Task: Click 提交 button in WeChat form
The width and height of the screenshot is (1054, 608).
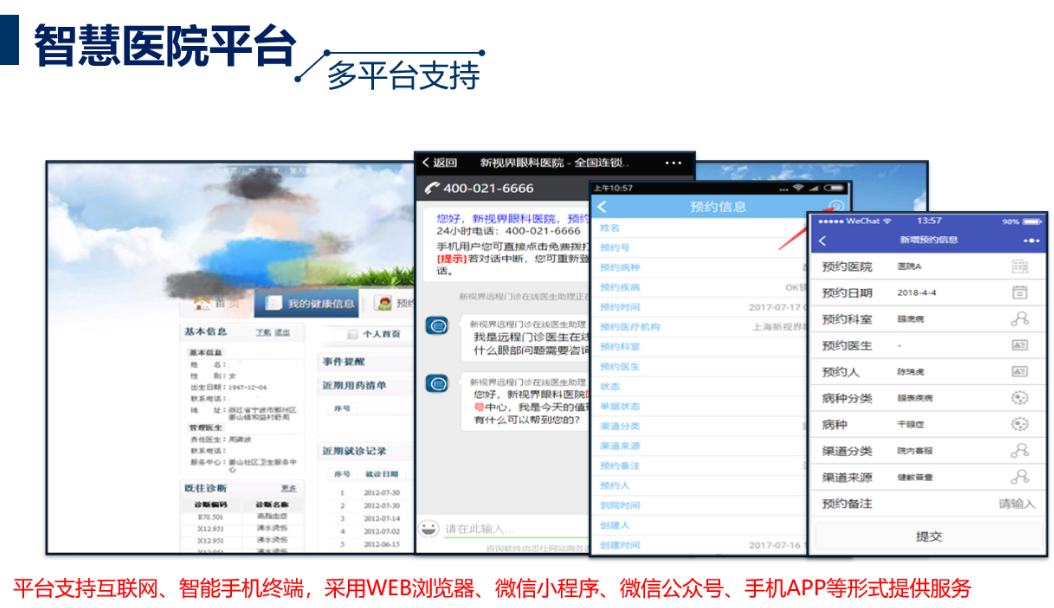Action: (x=928, y=536)
